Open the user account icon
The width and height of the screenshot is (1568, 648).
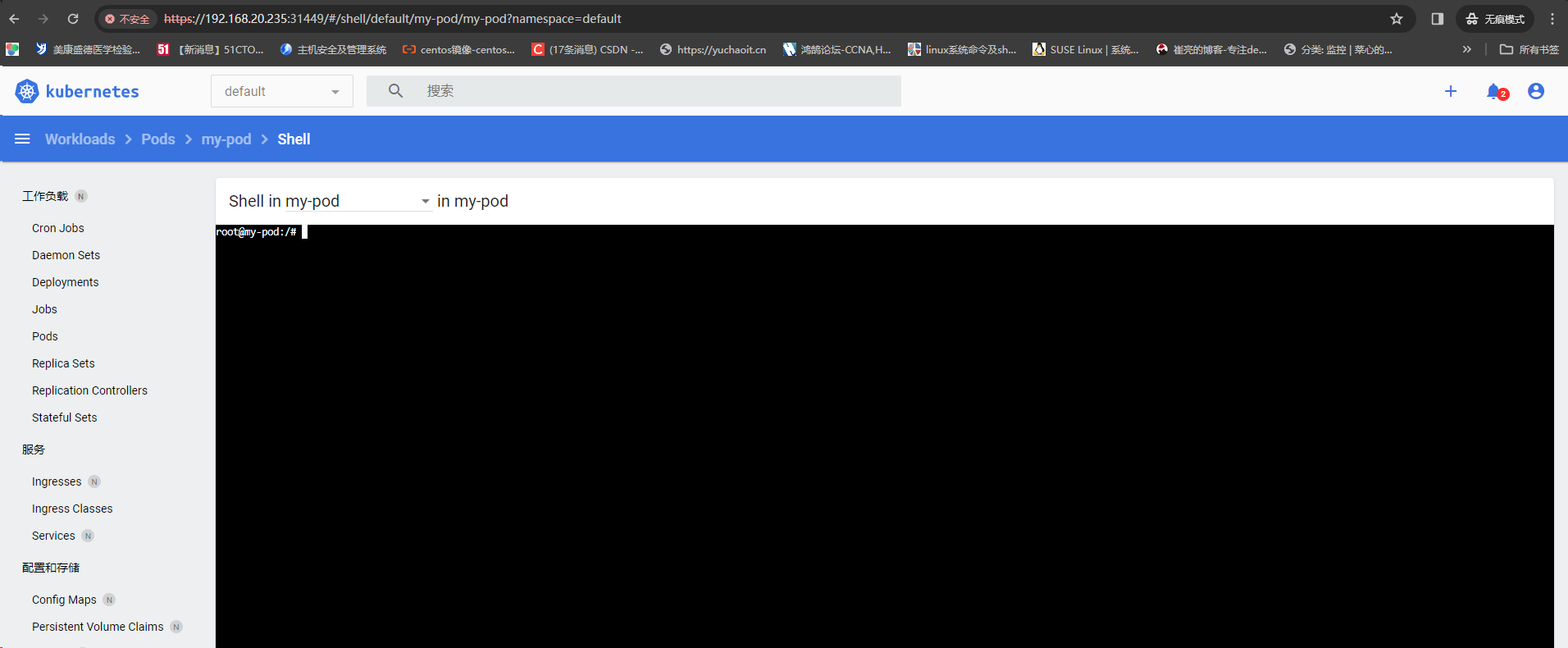point(1536,91)
